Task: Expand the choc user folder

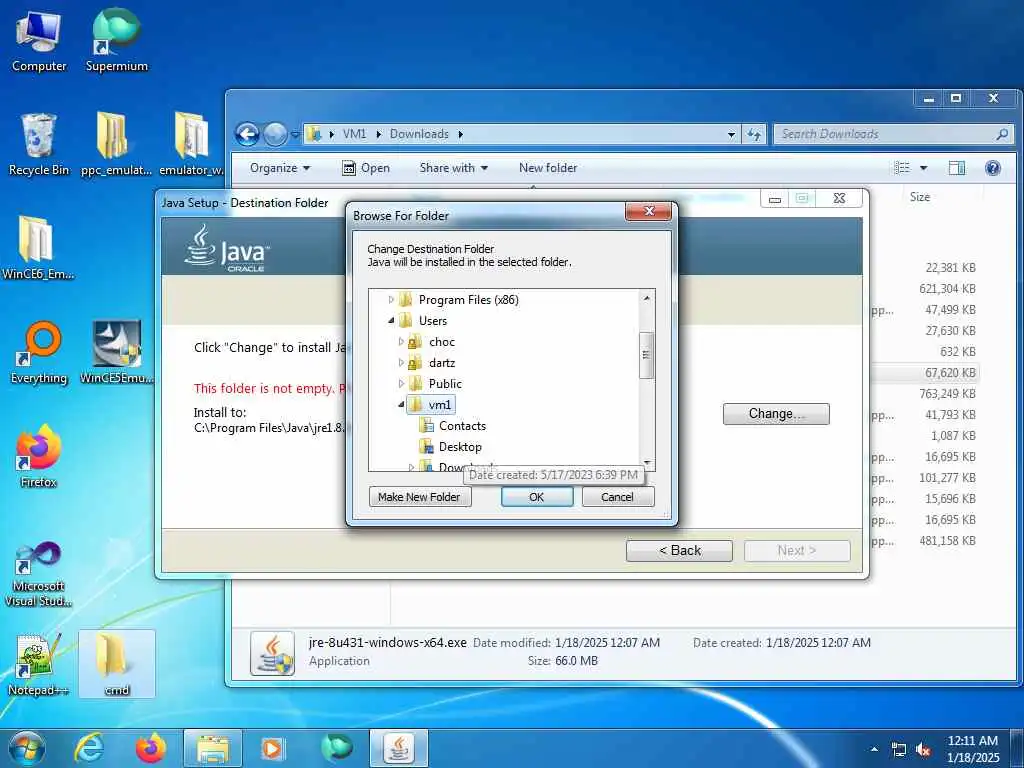Action: point(401,342)
